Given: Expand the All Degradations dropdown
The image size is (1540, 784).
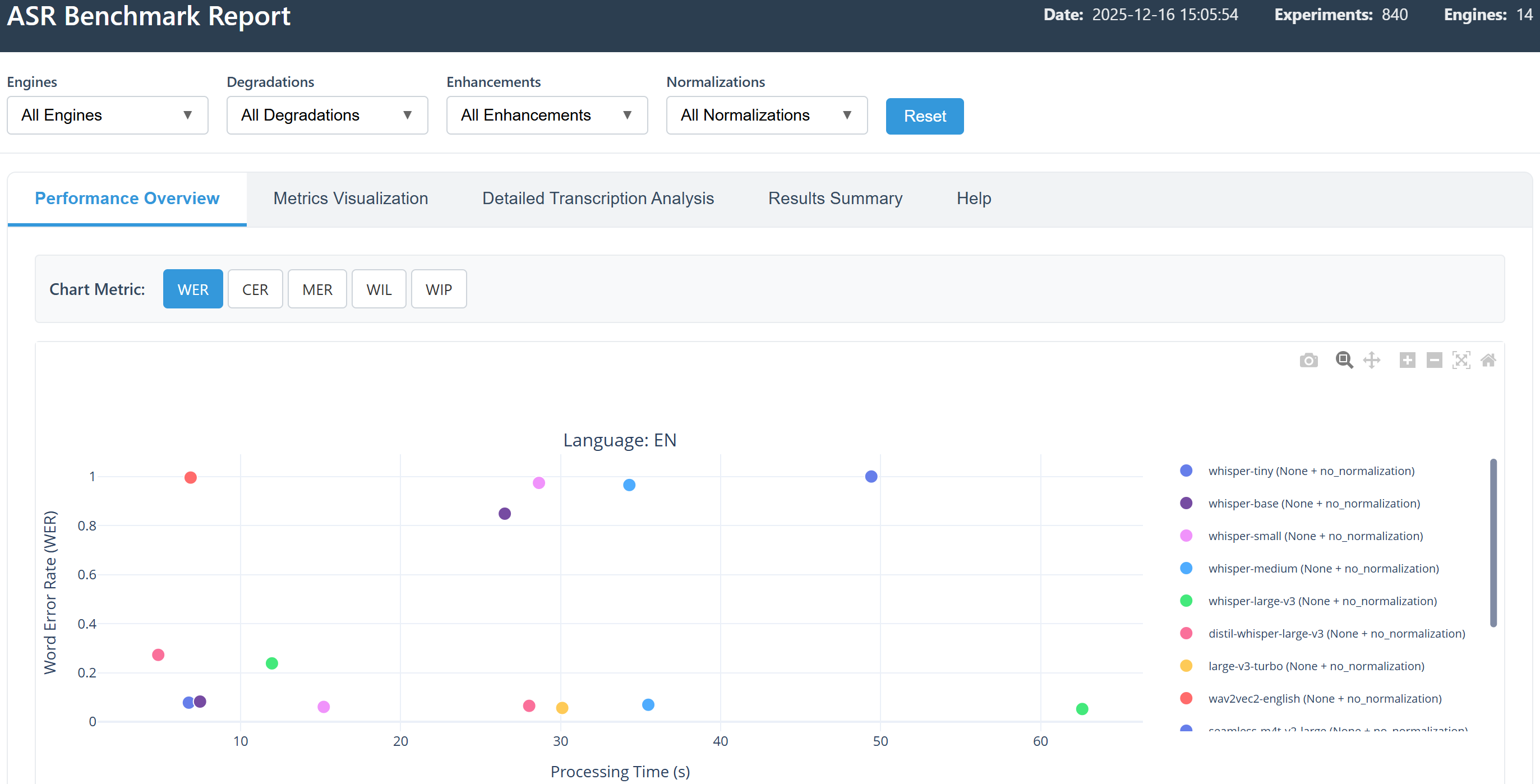Looking at the screenshot, I should tap(327, 116).
